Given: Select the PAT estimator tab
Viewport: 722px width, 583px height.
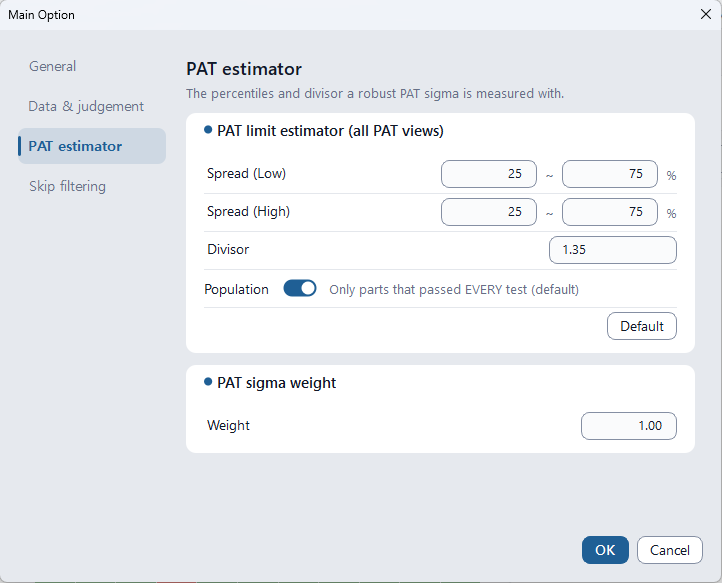Looking at the screenshot, I should [92, 146].
